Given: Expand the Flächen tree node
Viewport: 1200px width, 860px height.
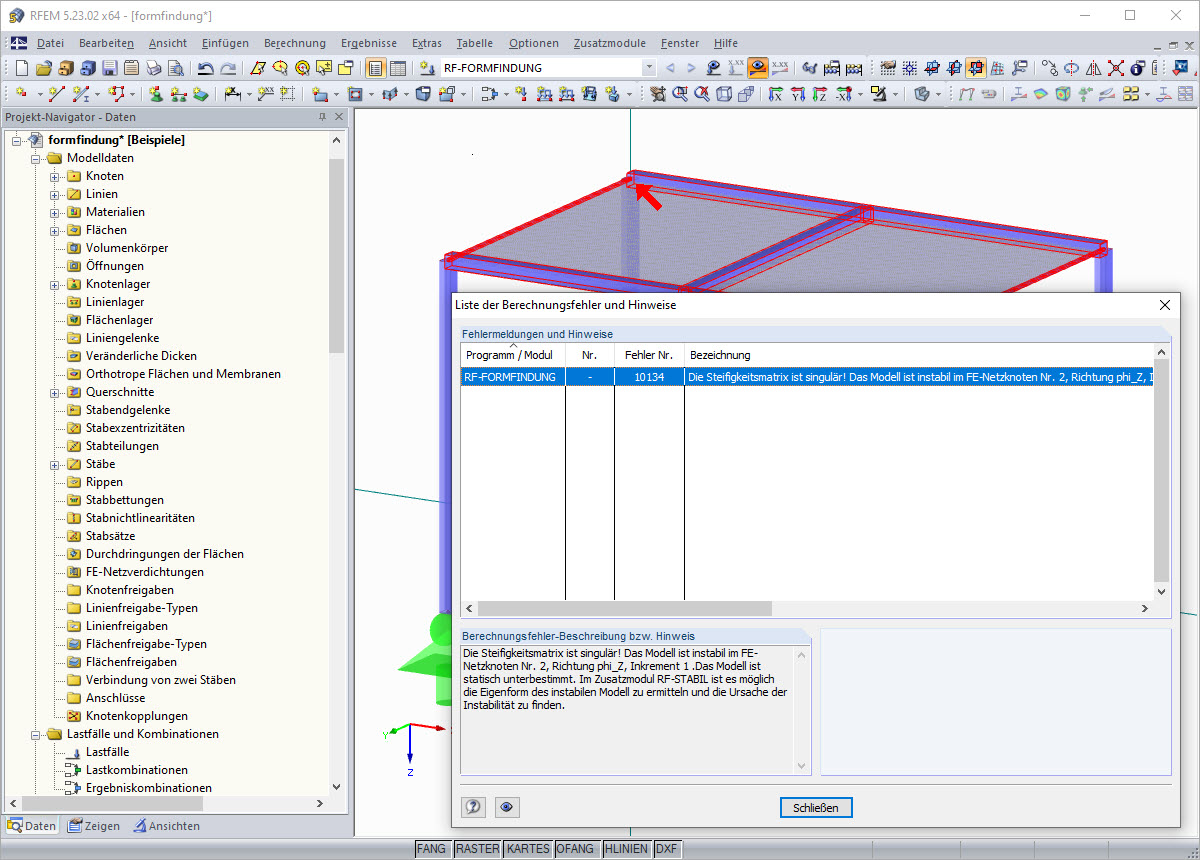Looking at the screenshot, I should [56, 230].
